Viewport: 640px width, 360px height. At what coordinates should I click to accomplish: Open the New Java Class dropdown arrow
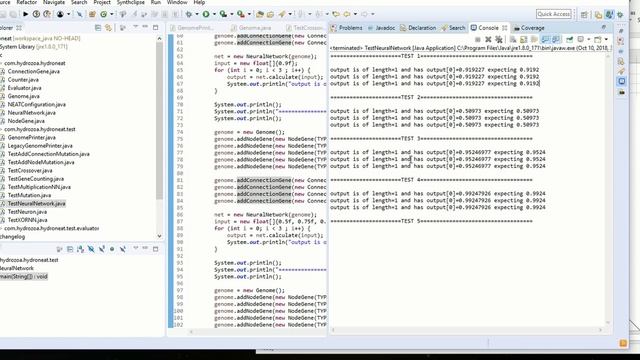(111, 14)
